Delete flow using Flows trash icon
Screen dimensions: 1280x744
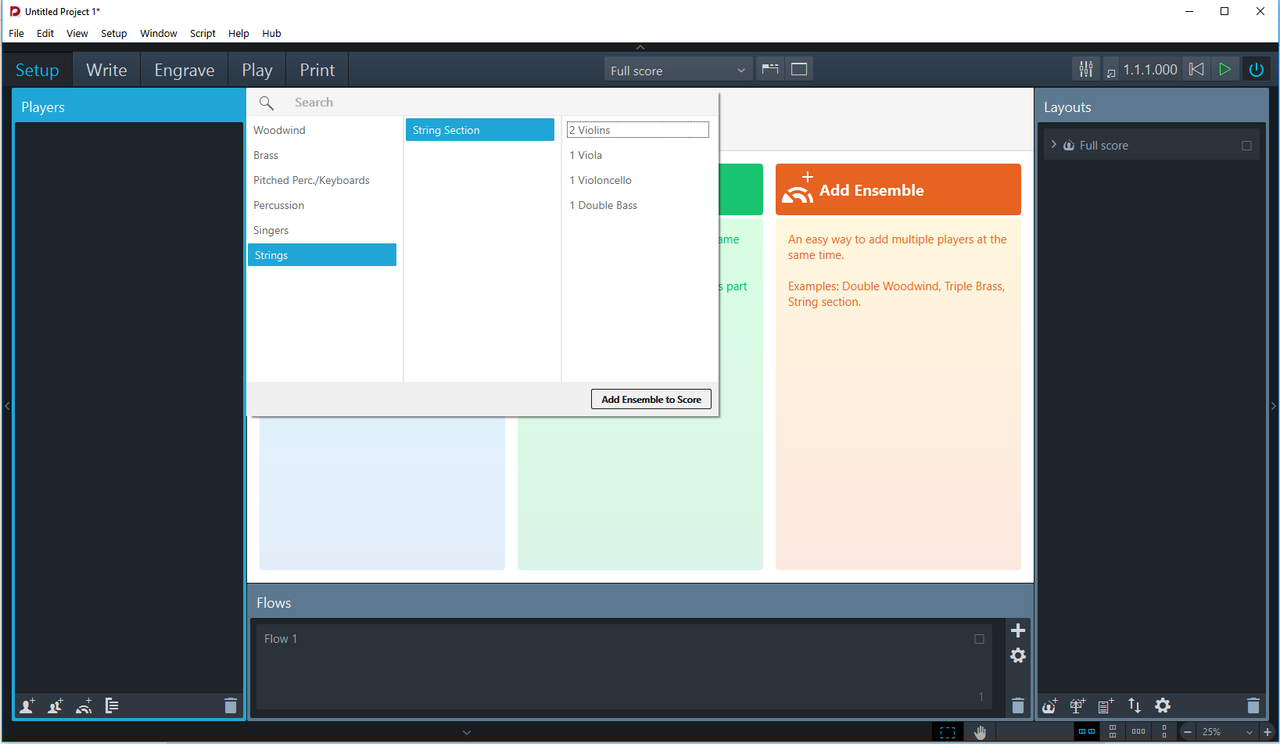pos(1018,706)
